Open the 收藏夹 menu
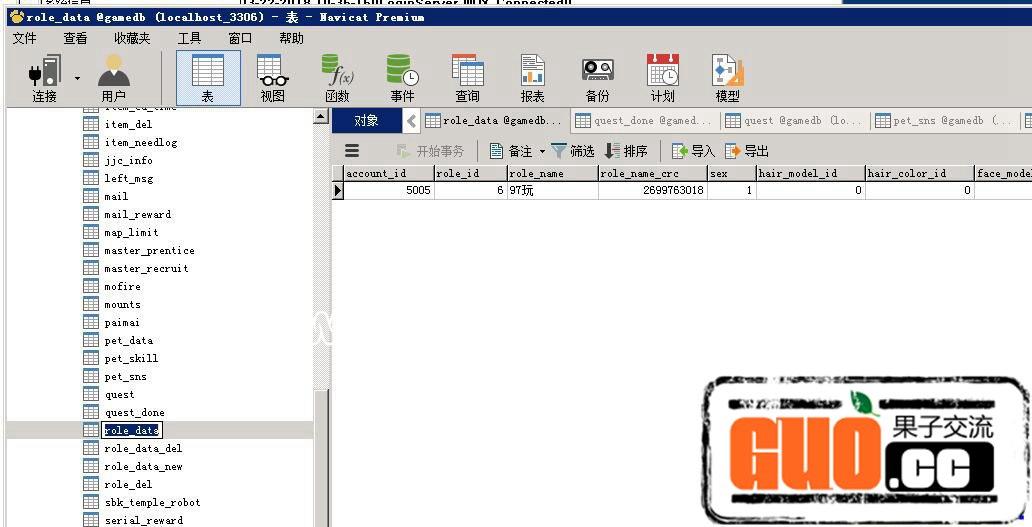Screen dimensions: 1032x527 click(132, 38)
